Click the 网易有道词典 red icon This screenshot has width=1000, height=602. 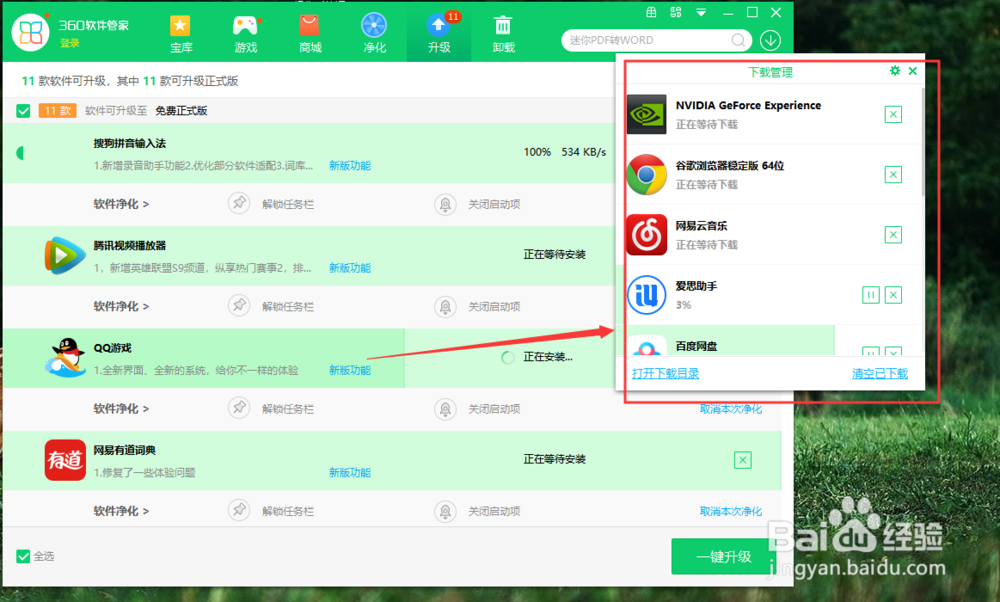pyautogui.click(x=65, y=460)
